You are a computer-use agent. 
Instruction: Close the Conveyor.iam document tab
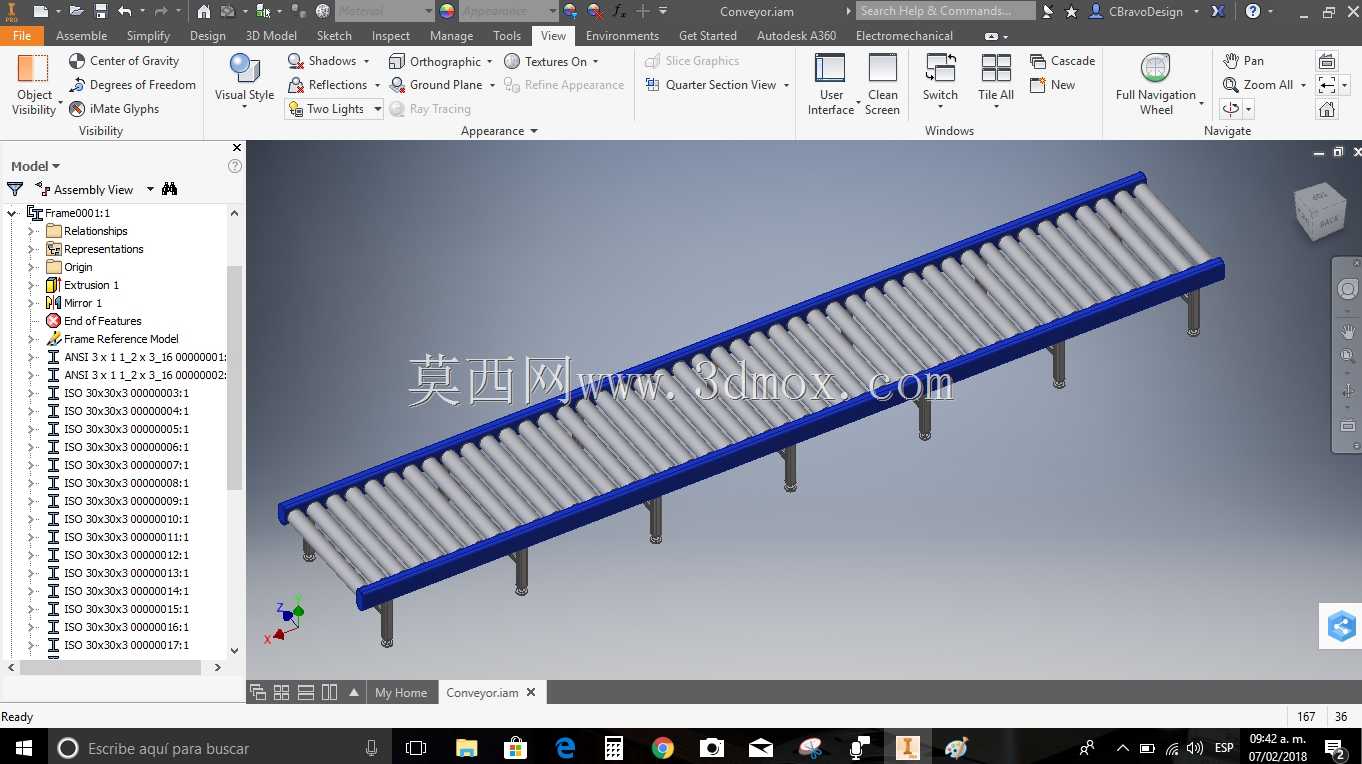(x=531, y=692)
